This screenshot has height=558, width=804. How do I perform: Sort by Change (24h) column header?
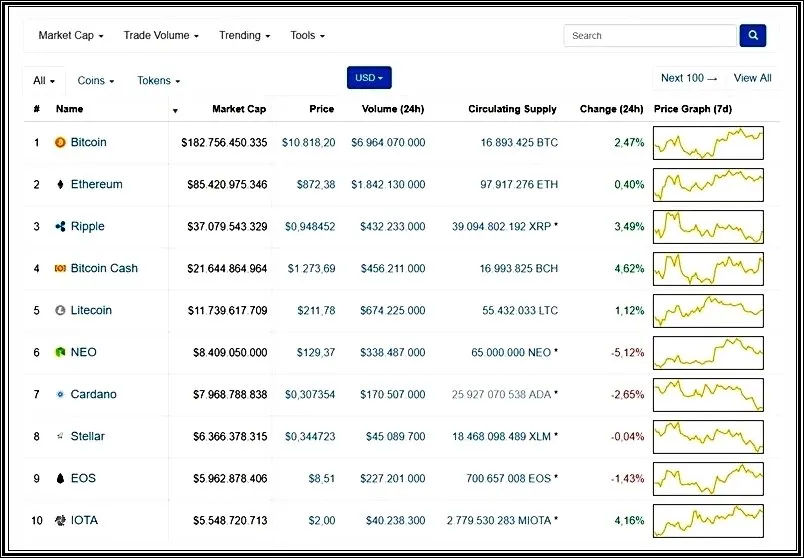tap(611, 109)
